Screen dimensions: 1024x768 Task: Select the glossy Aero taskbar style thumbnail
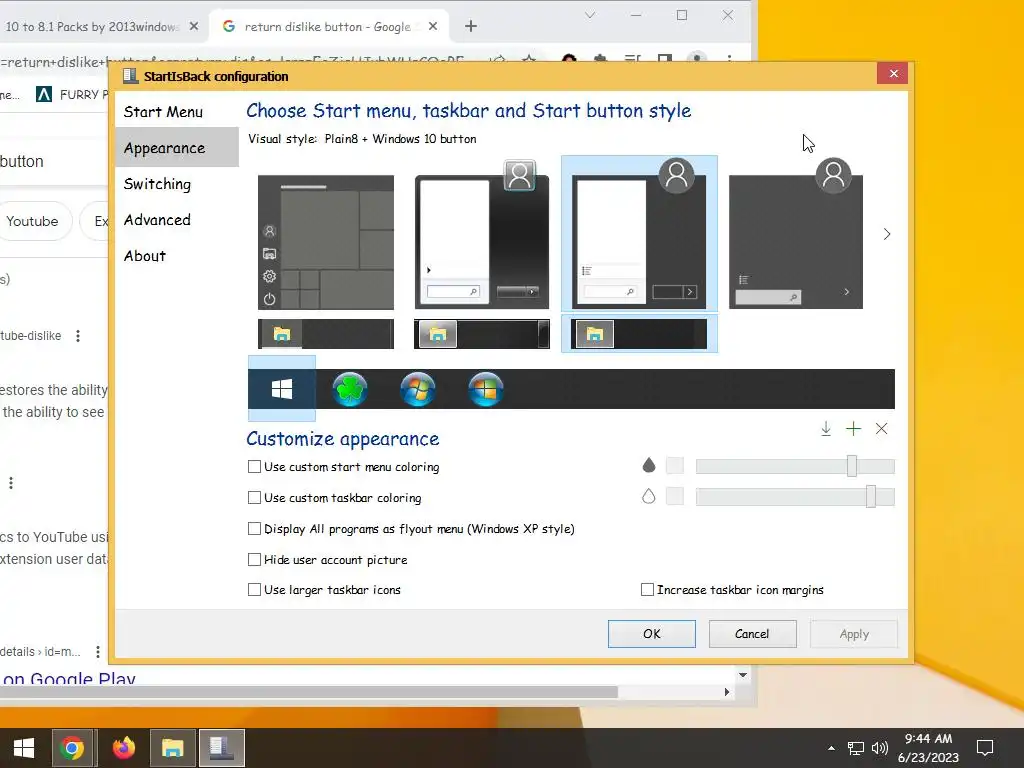coord(482,334)
